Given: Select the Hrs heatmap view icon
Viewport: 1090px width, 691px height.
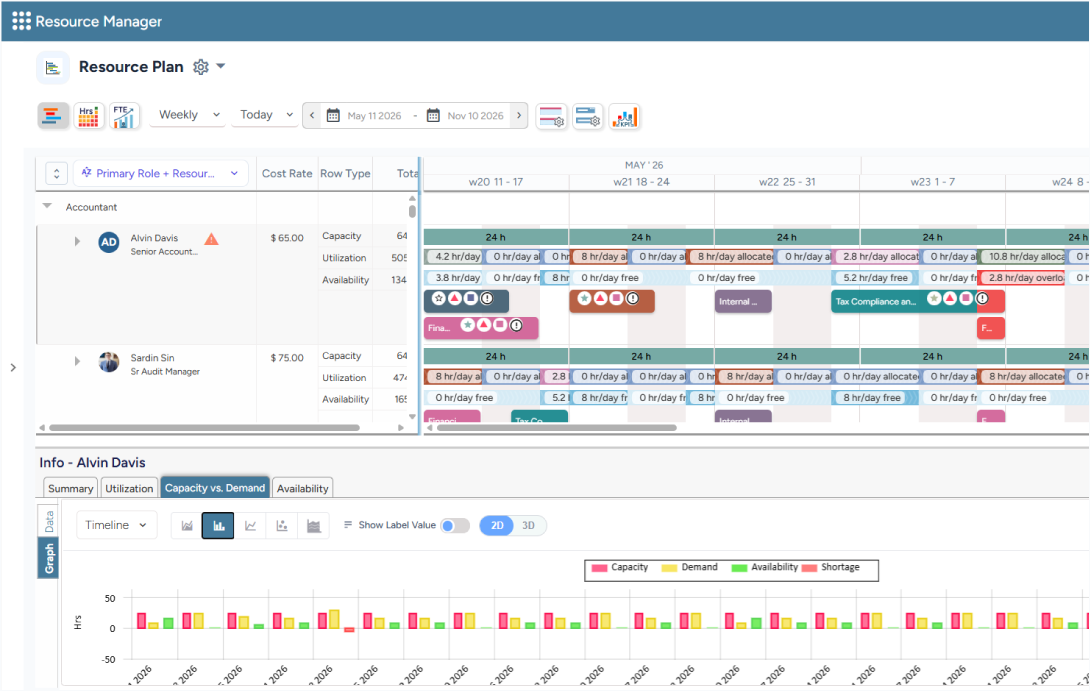Looking at the screenshot, I should (88, 115).
